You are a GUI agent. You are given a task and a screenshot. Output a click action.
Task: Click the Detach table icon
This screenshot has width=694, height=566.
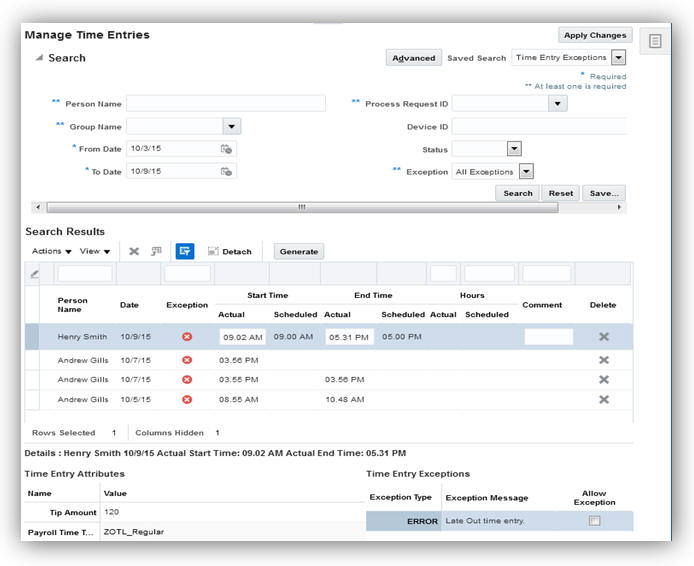pos(229,251)
